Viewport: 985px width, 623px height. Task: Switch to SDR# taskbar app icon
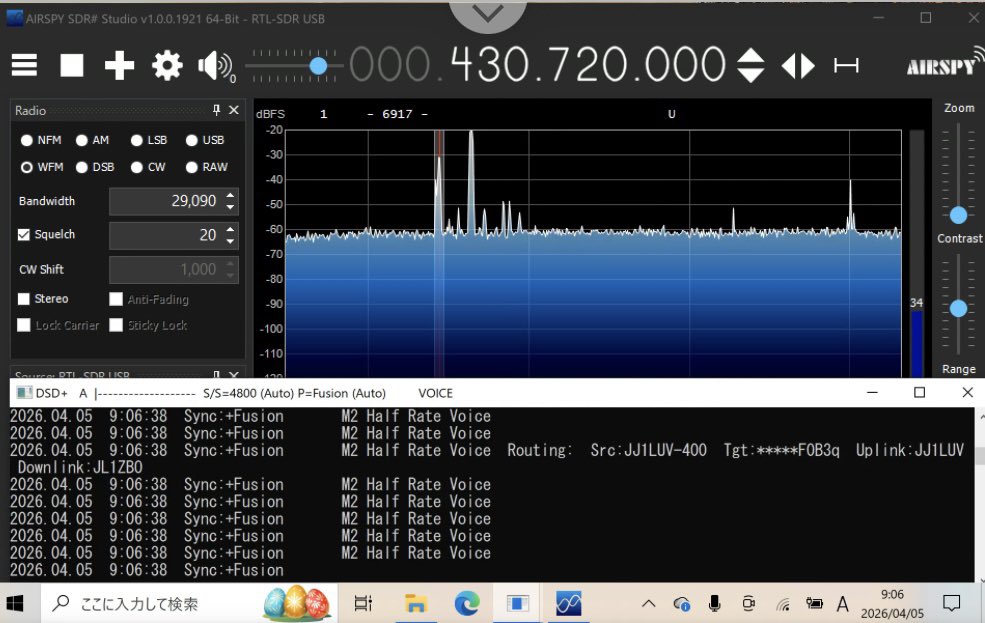[x=569, y=604]
